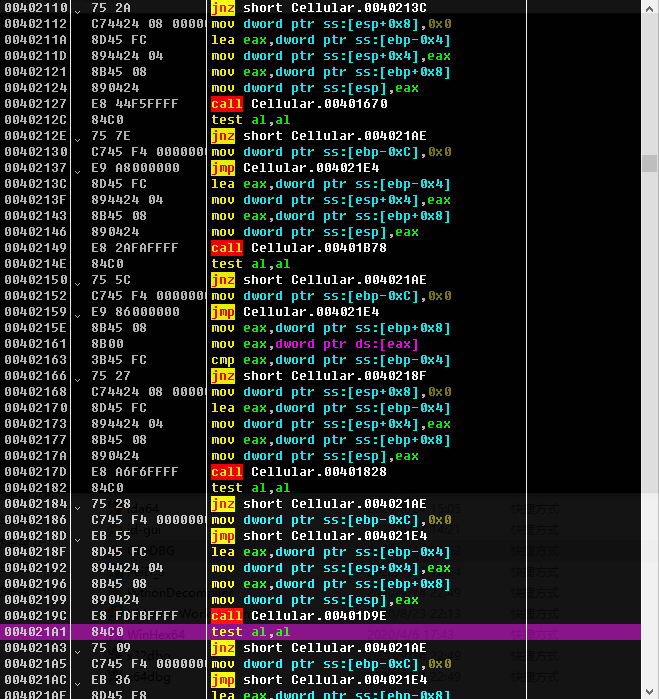Click the scrollbar up arrow
Screen dimensions: 659x699
click(x=650, y=9)
